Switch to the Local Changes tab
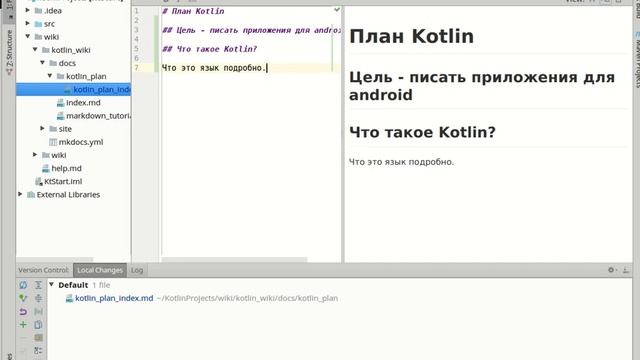Image resolution: width=640 pixels, height=360 pixels. (100, 270)
